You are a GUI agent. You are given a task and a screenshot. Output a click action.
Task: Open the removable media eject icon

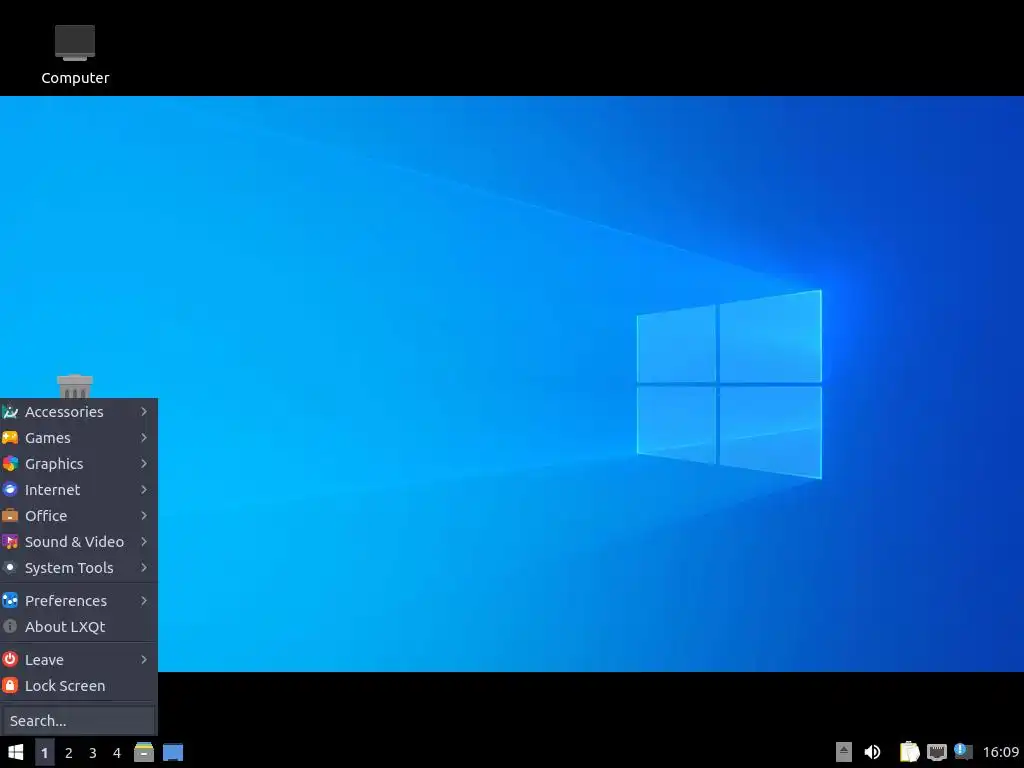[x=844, y=752]
